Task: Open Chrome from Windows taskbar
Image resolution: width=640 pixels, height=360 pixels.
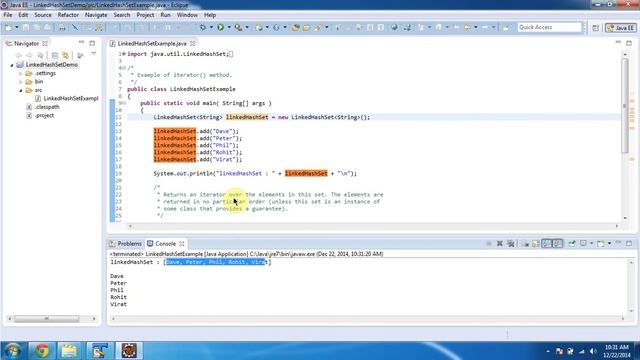Action: tap(41, 351)
